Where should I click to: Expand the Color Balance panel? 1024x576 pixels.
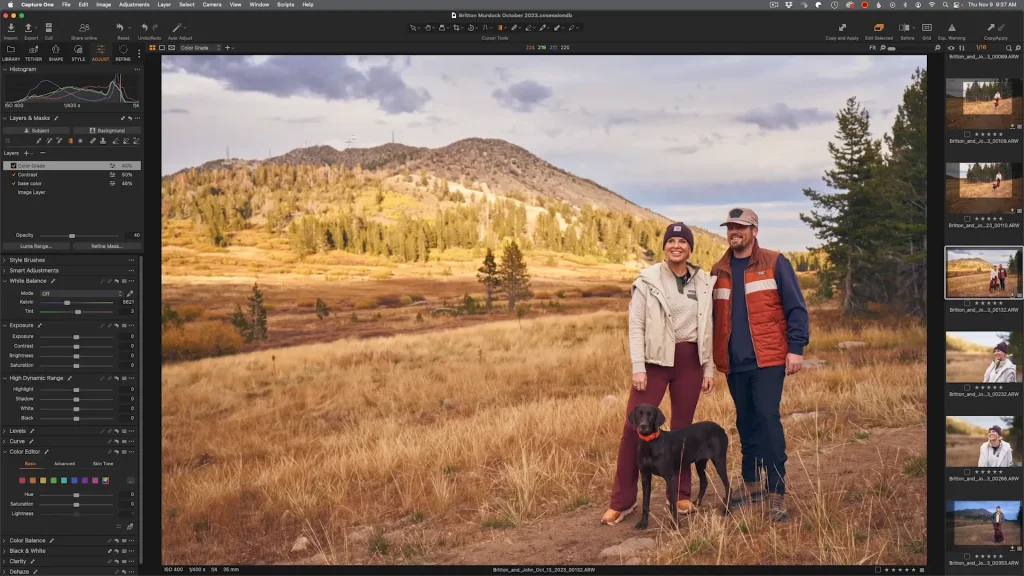click(x=5, y=541)
